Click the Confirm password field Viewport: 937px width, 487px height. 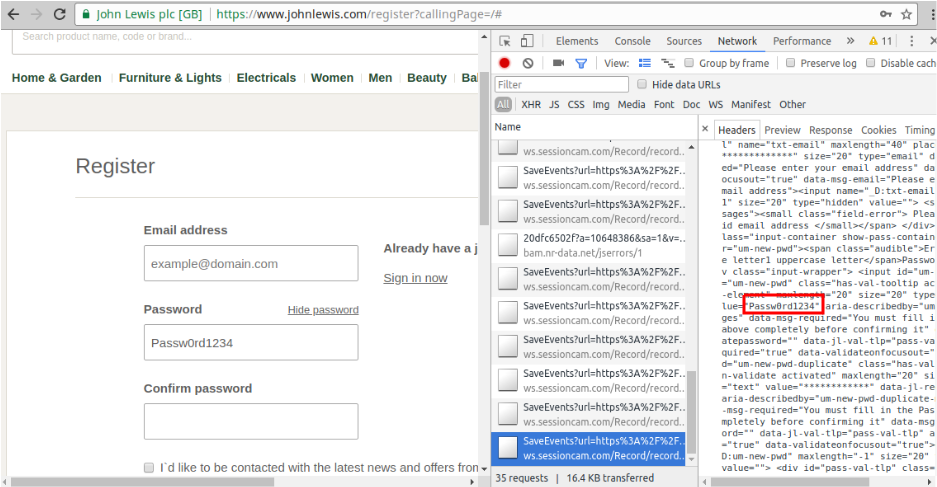click(251, 421)
